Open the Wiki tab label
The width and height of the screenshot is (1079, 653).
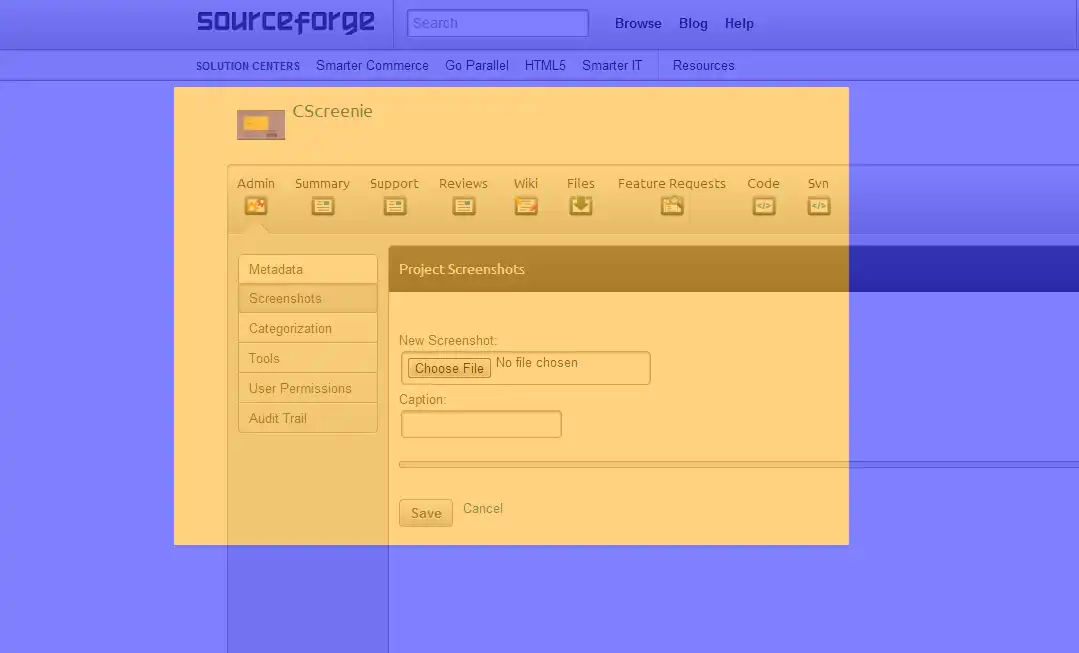point(526,184)
